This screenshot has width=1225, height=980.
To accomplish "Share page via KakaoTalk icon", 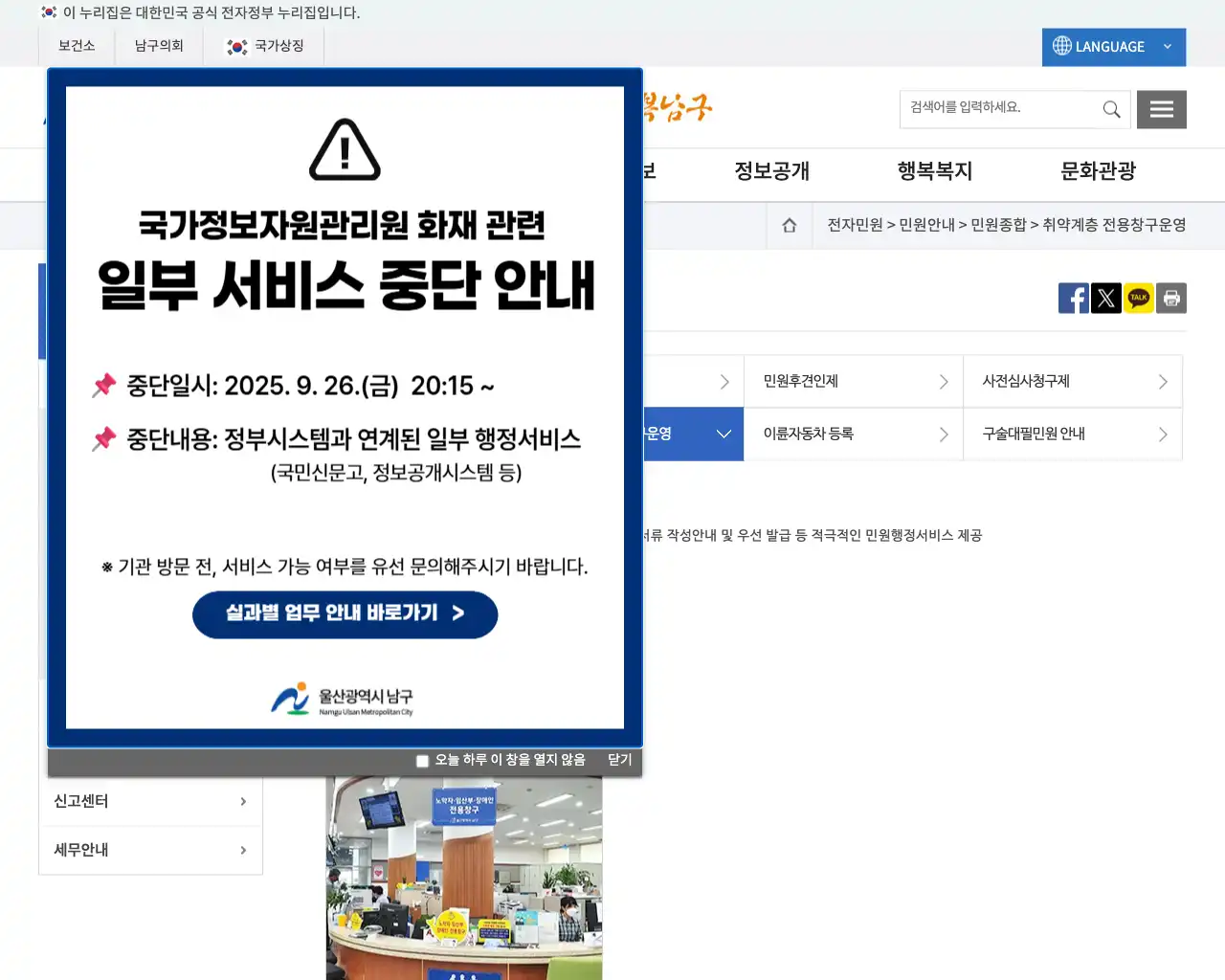I will pyautogui.click(x=1139, y=299).
